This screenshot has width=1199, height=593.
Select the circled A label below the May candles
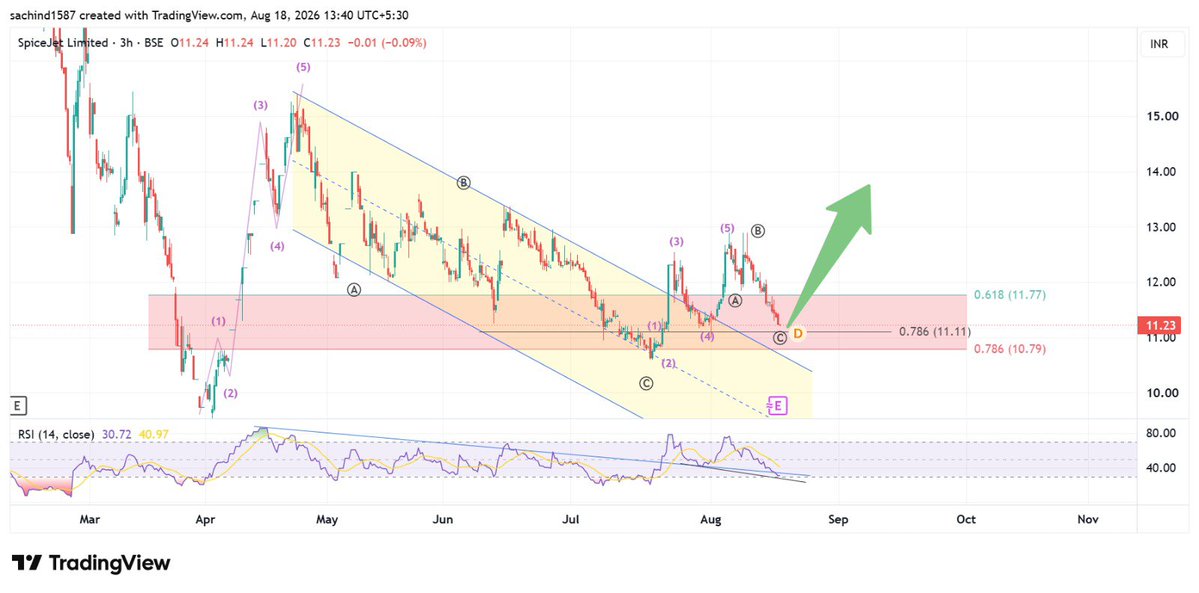click(x=353, y=289)
